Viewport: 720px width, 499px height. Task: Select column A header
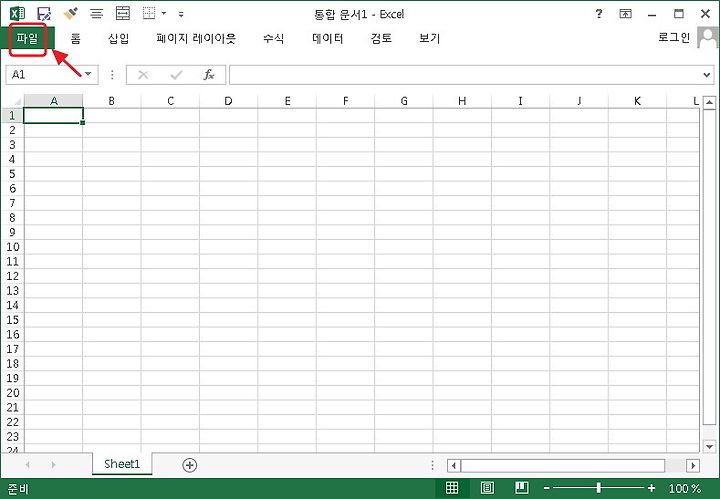click(x=53, y=101)
